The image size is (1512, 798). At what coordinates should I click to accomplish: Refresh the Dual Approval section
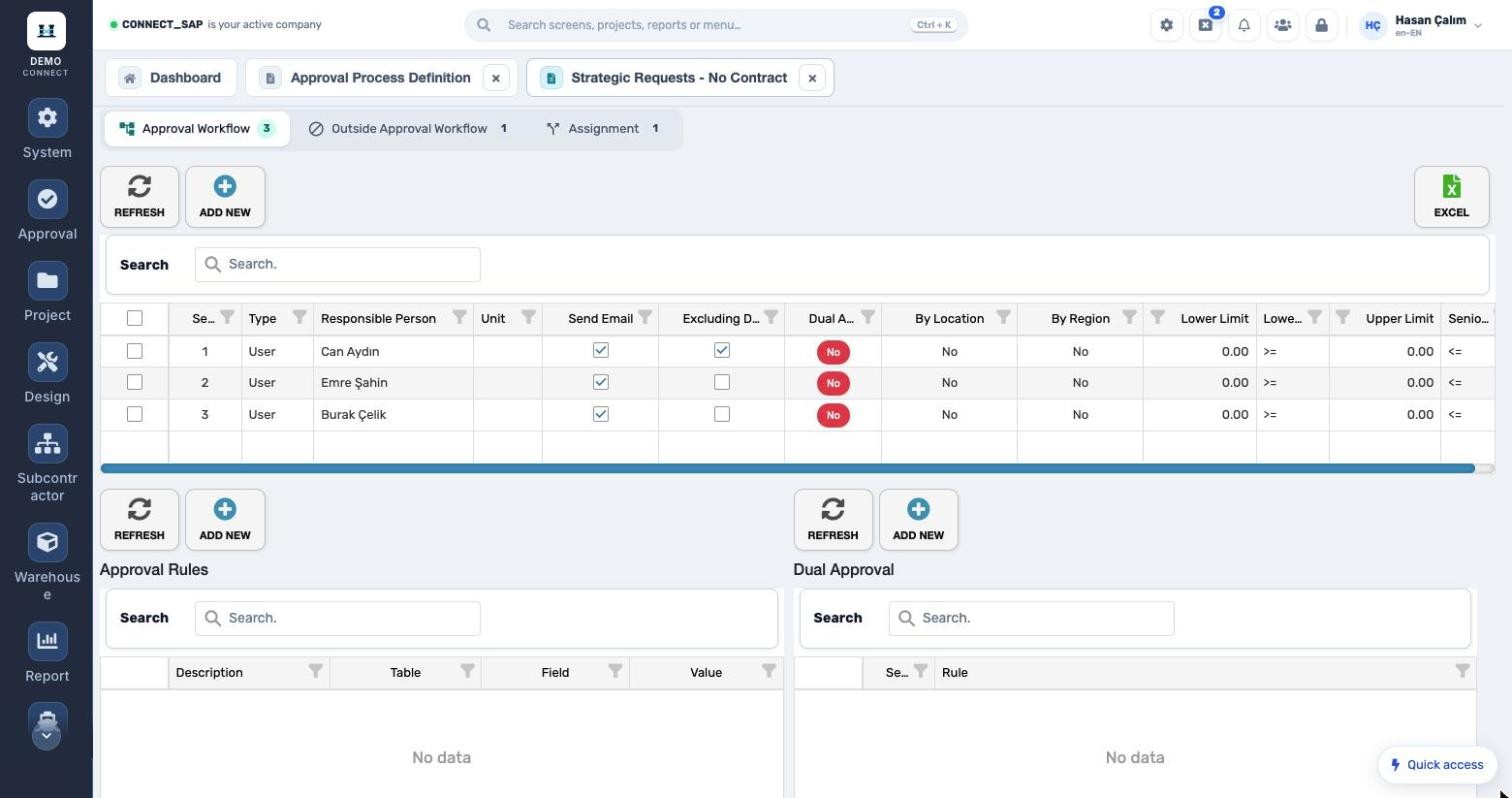(x=833, y=520)
